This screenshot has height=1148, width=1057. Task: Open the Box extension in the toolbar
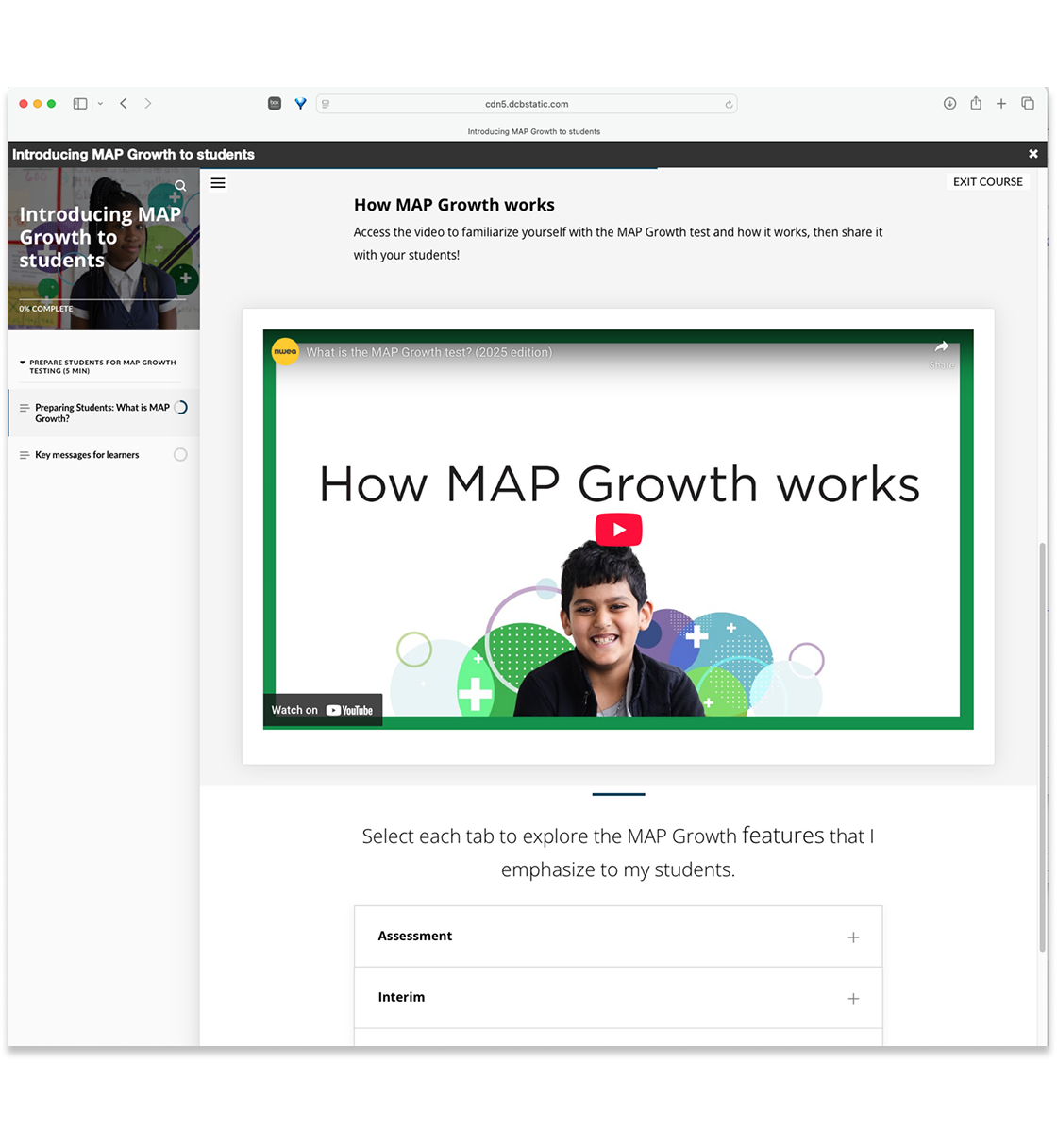point(274,103)
